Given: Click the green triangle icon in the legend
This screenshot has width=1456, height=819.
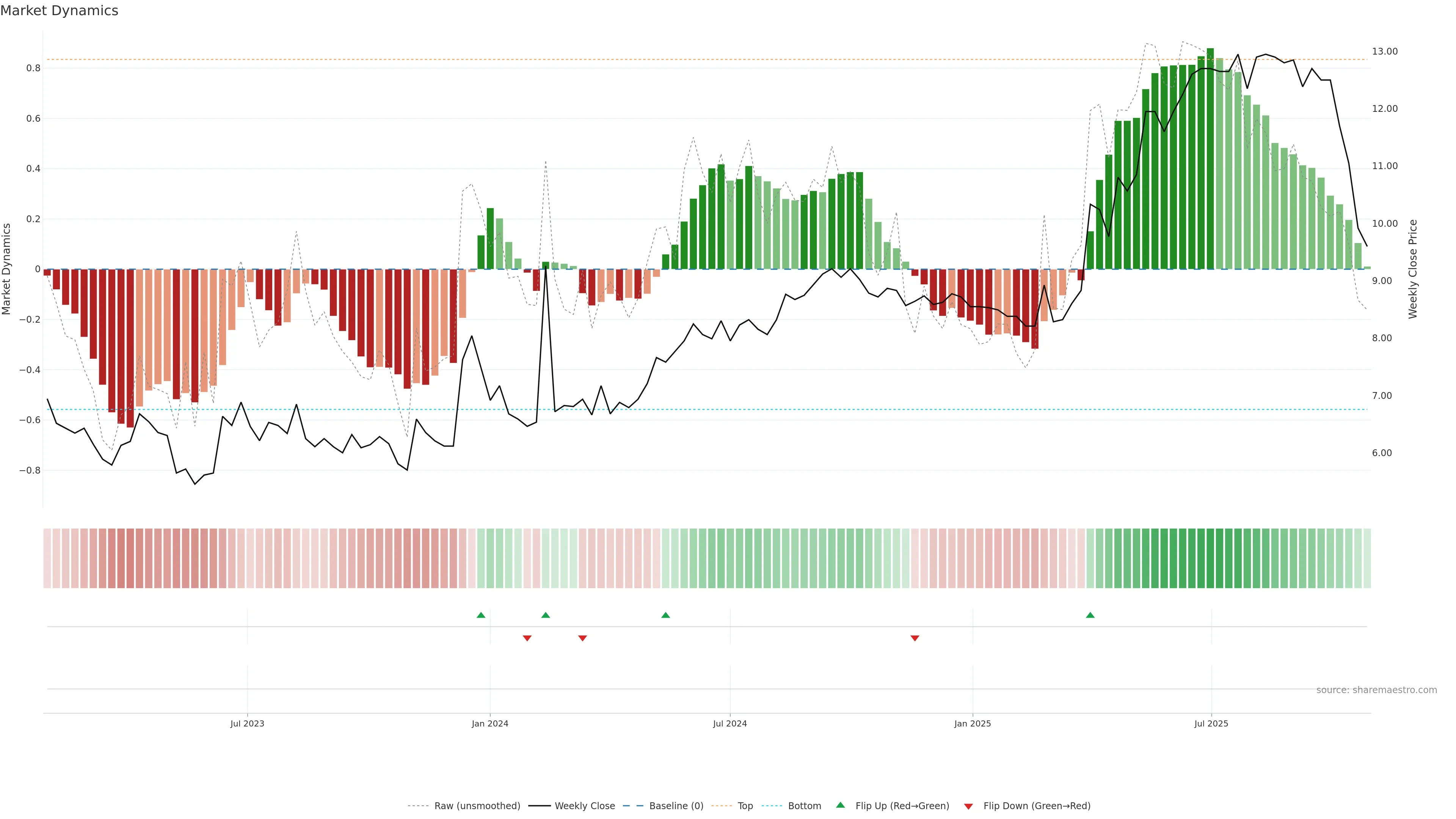Looking at the screenshot, I should pos(841,805).
